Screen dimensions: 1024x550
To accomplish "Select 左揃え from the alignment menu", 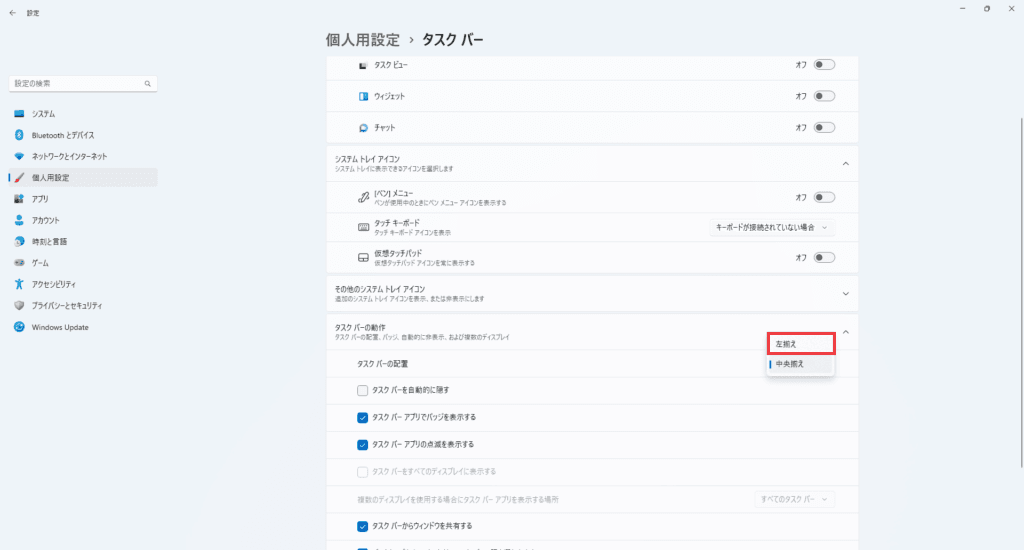I will tap(800, 344).
